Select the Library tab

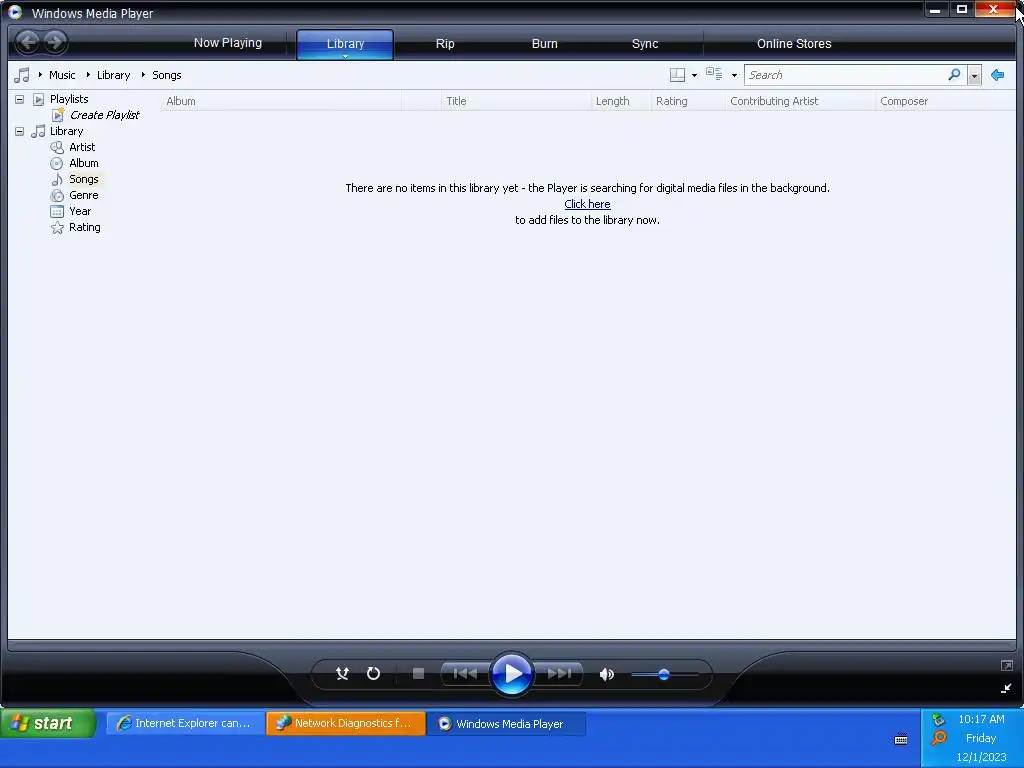(x=345, y=43)
